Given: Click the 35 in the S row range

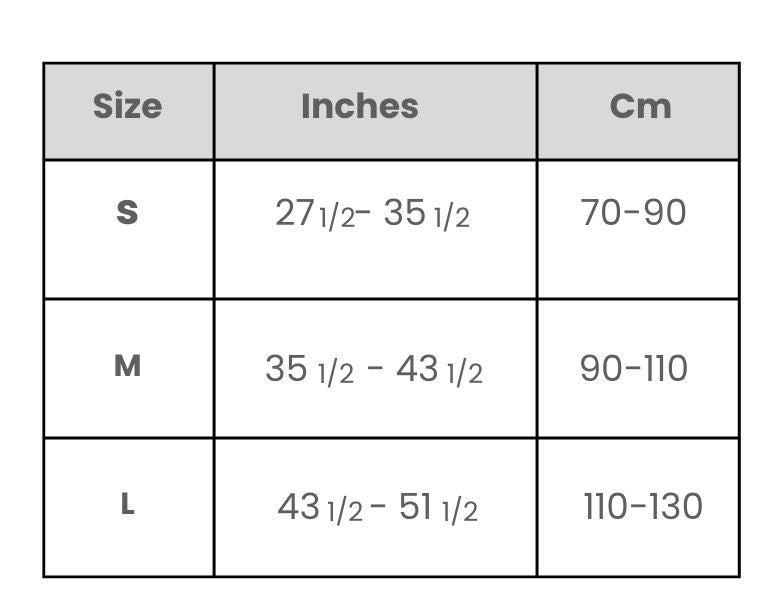Looking at the screenshot, I should 404,212.
